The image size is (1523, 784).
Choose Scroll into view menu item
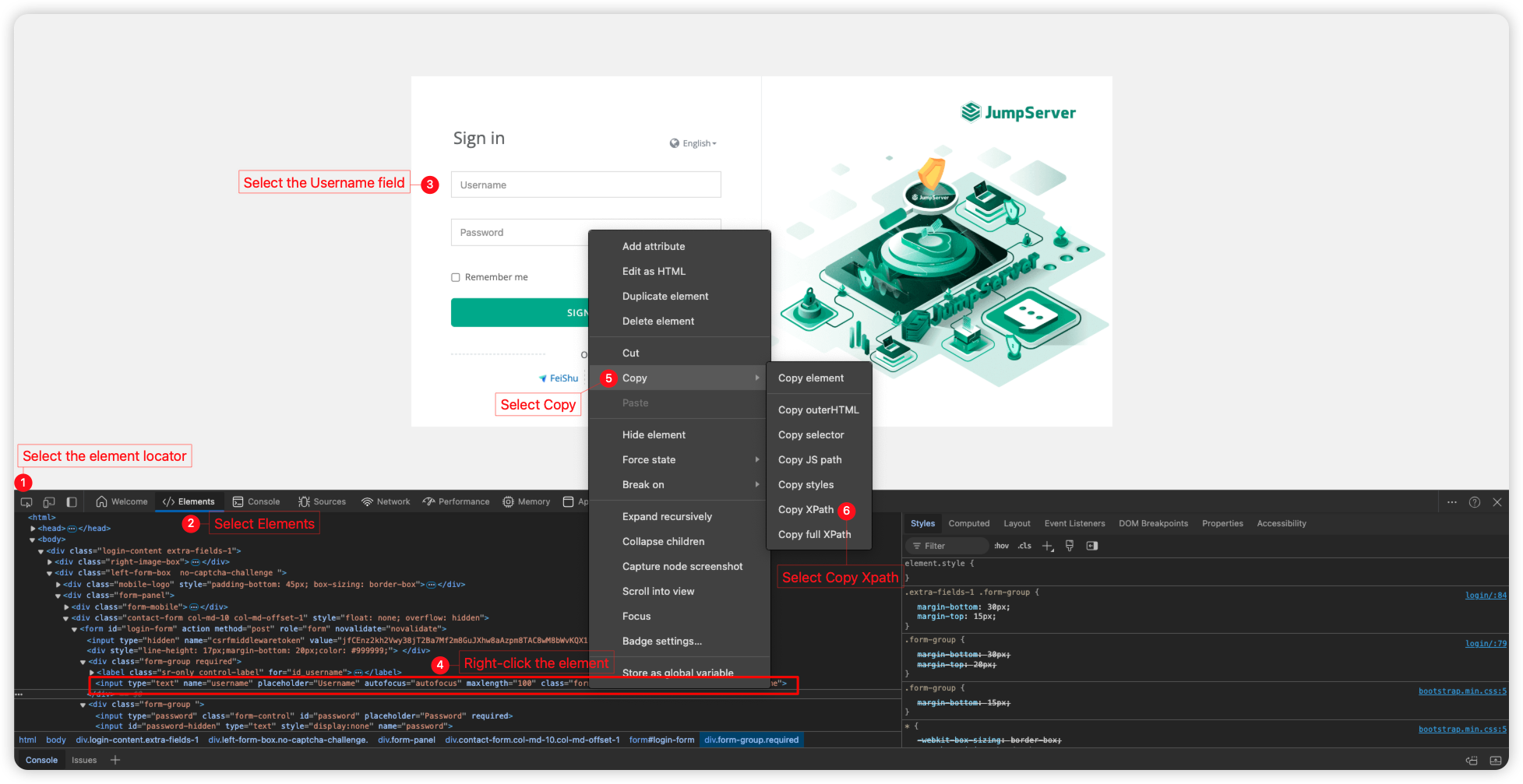679,591
